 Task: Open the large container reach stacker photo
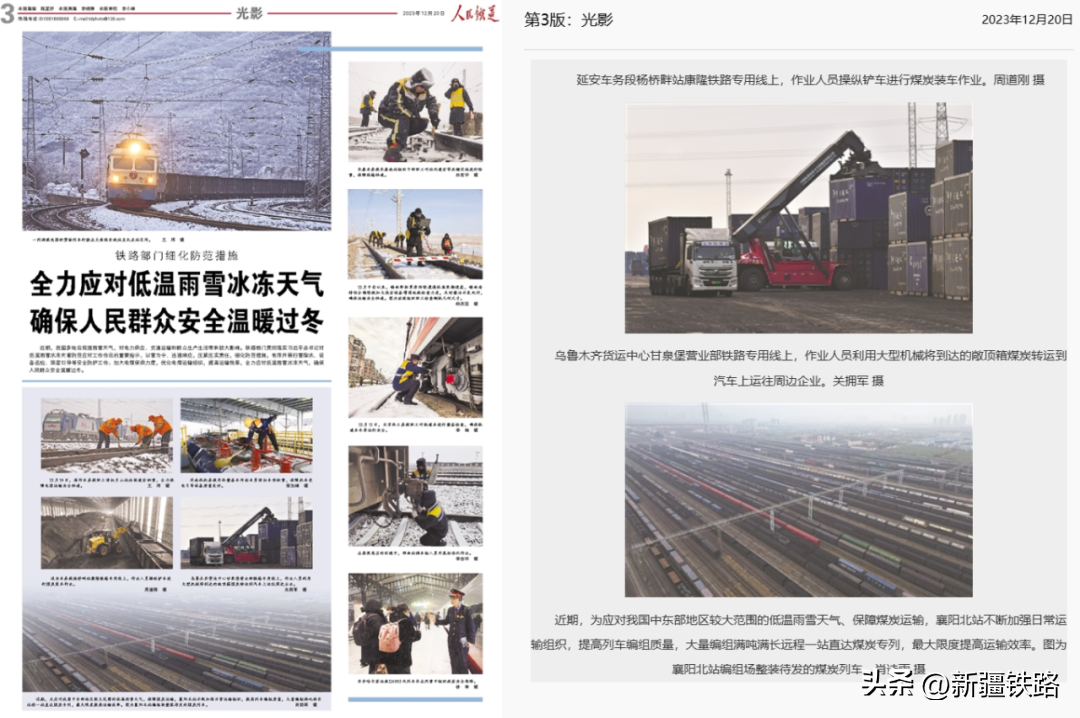click(798, 218)
